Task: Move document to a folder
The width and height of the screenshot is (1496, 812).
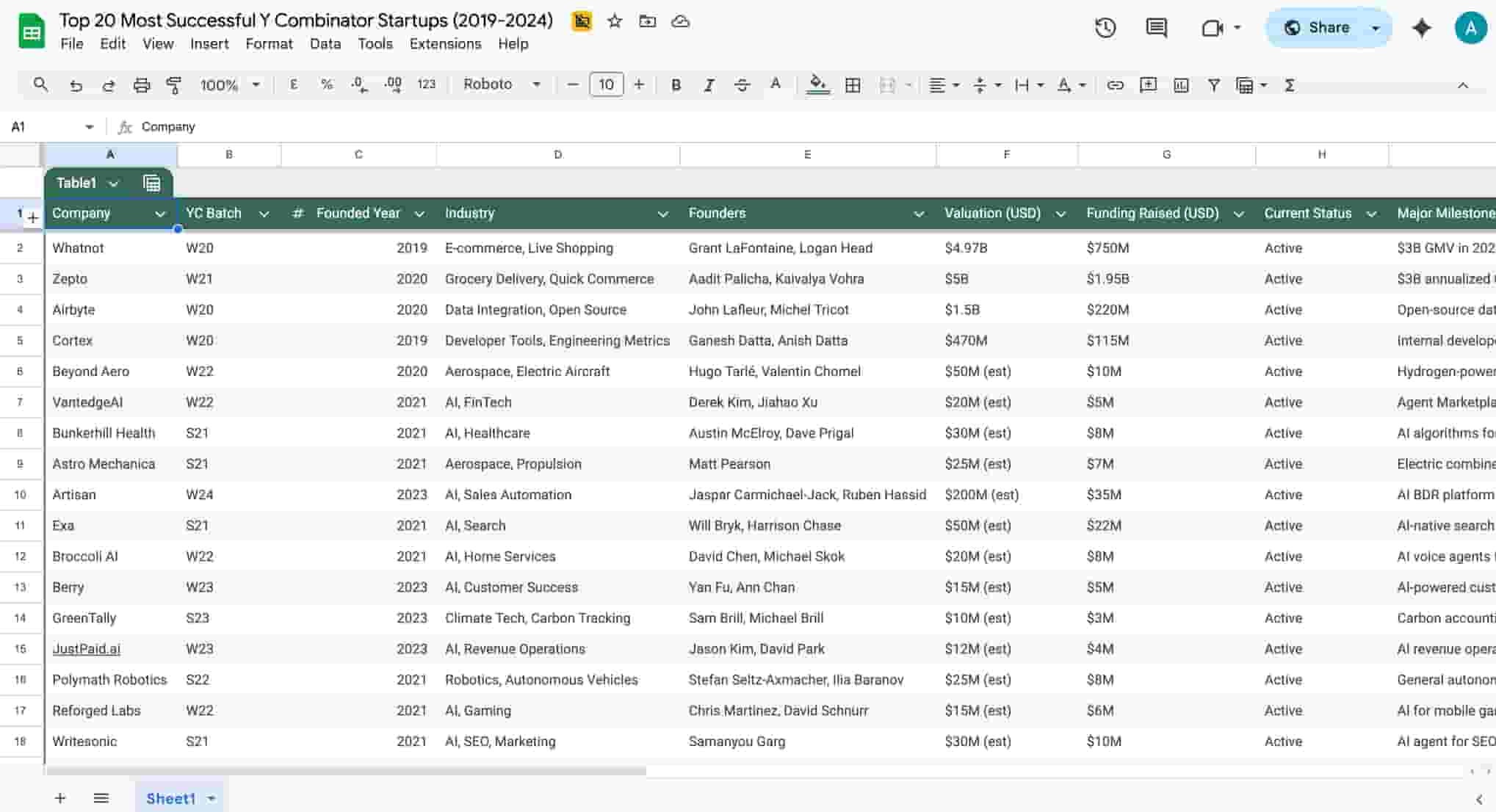Action: pyautogui.click(x=647, y=21)
